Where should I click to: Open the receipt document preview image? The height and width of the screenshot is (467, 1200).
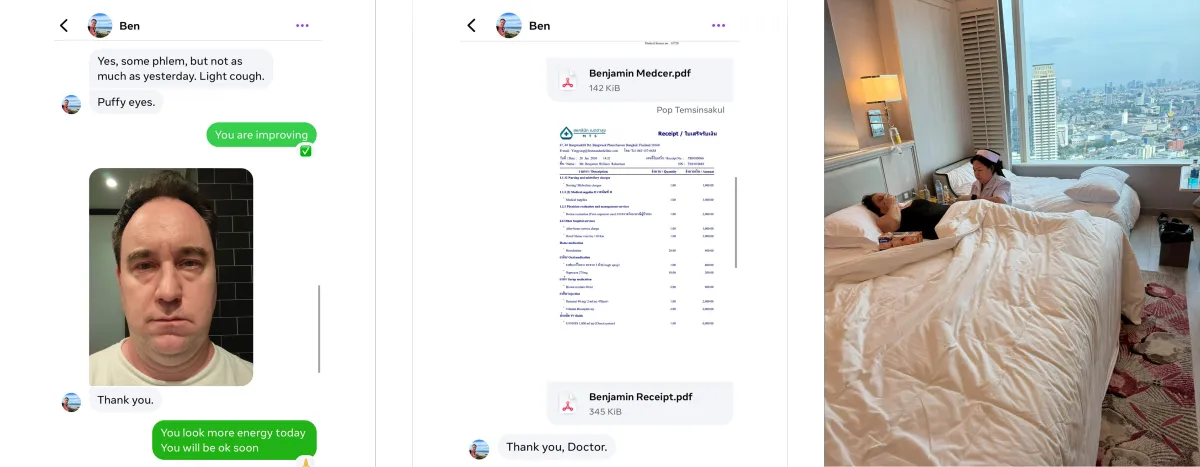[x=639, y=227]
